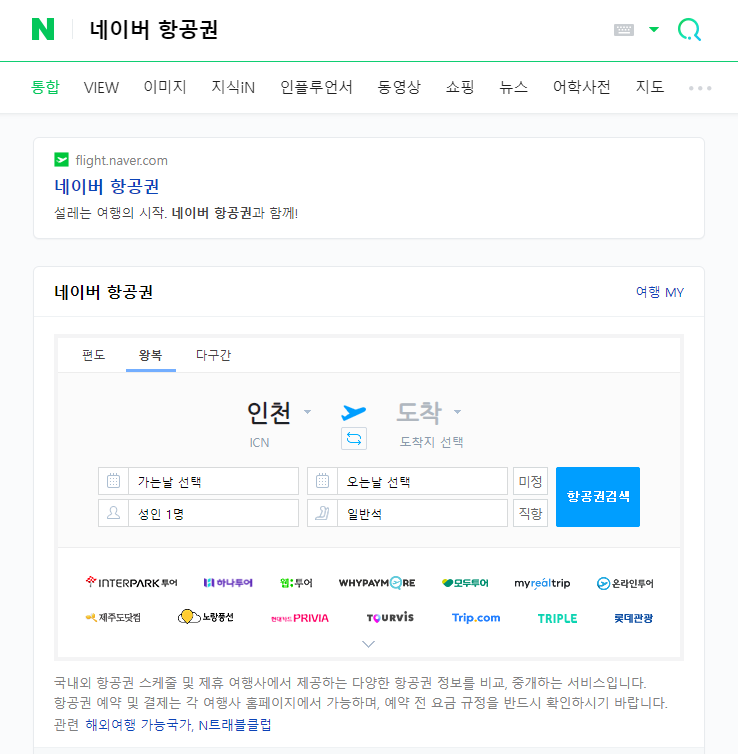Open the 어학사전 tab
The width and height of the screenshot is (738, 754).
[x=582, y=87]
